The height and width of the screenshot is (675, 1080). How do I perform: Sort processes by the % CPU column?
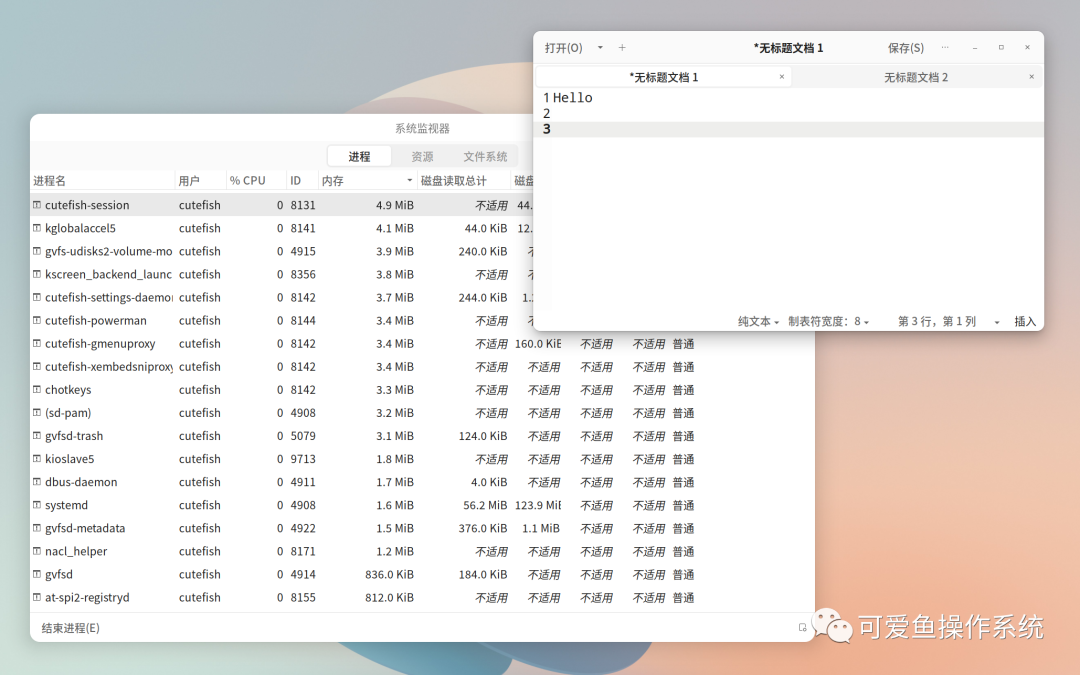(247, 180)
